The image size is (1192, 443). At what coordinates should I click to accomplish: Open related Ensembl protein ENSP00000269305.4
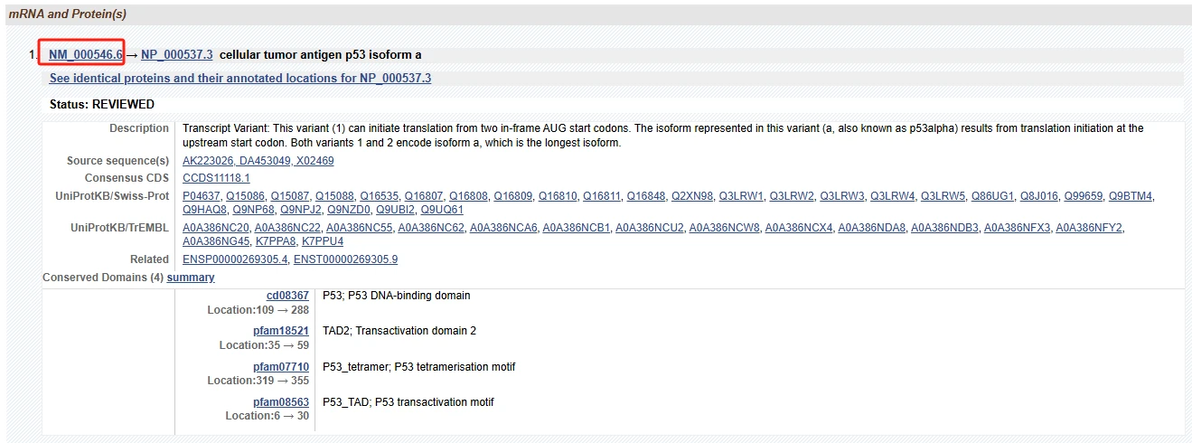[x=235, y=260]
